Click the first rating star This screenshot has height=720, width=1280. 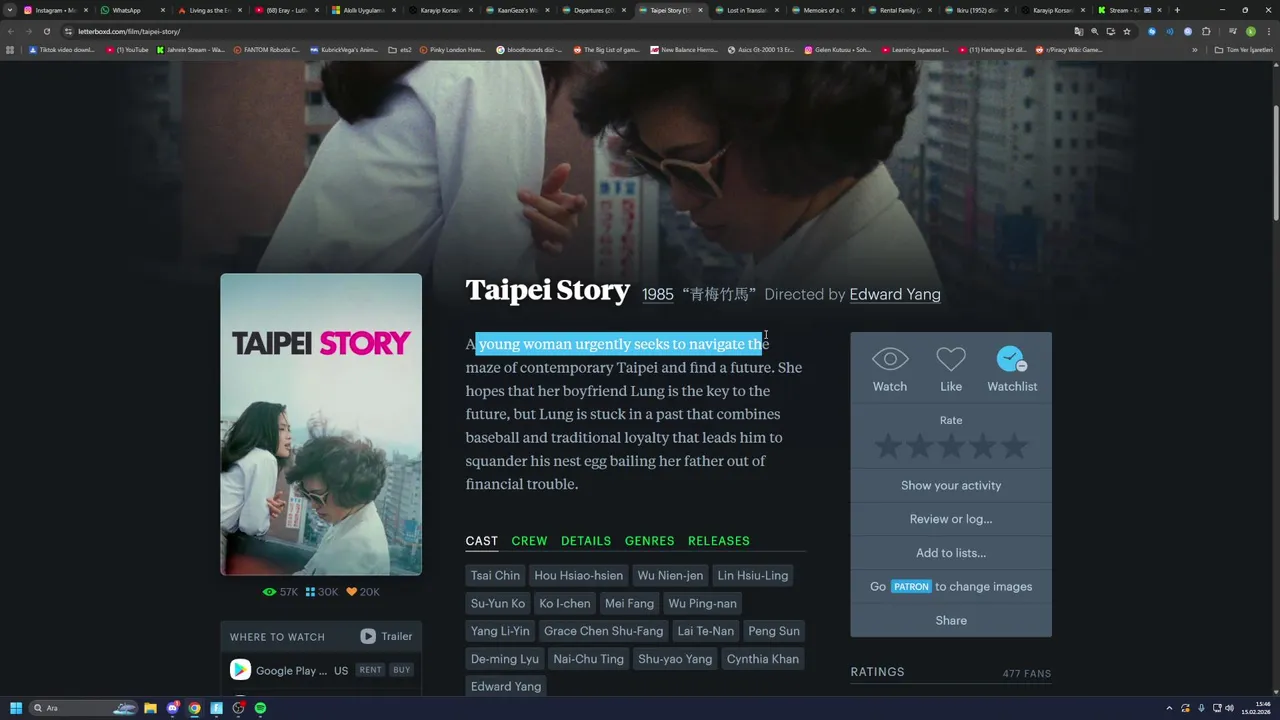pyautogui.click(x=887, y=447)
